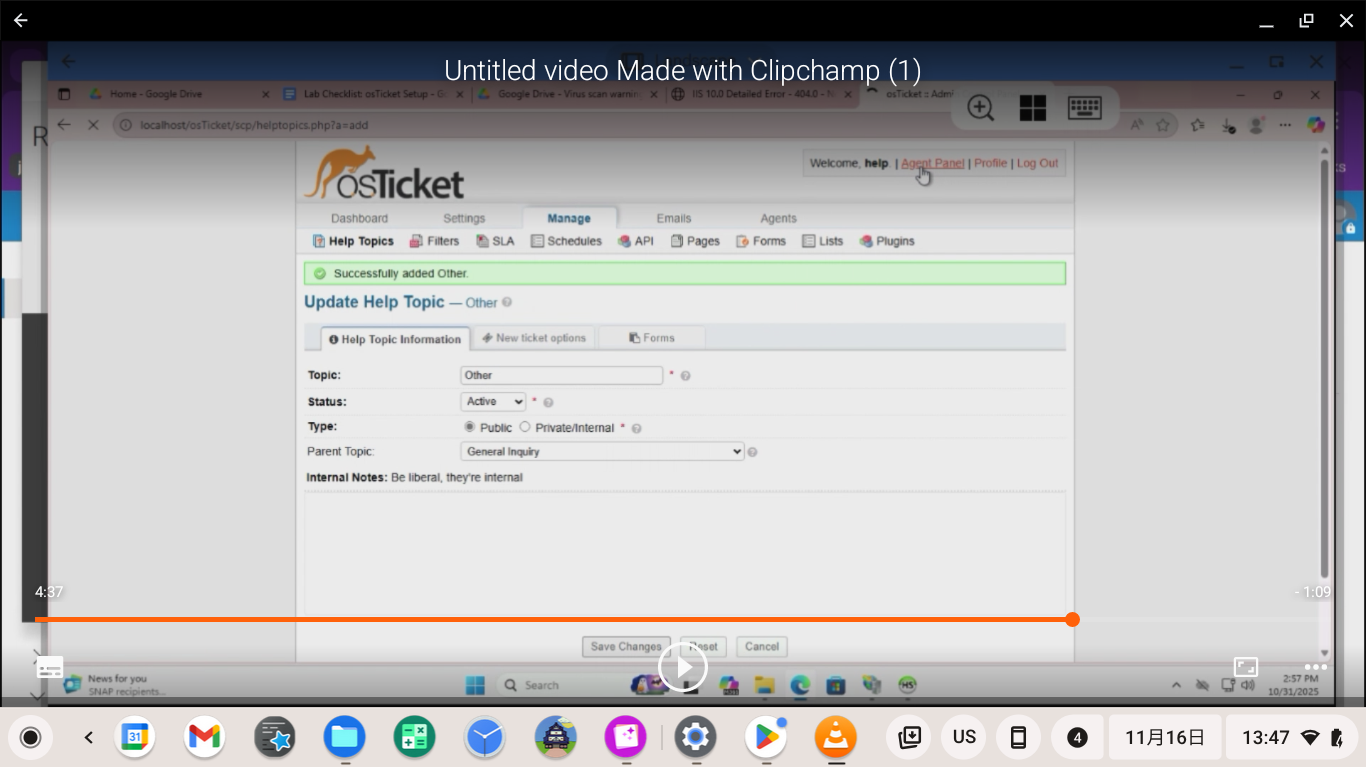1366x767 pixels.
Task: Open the Status dropdown showing Active
Action: click(493, 401)
